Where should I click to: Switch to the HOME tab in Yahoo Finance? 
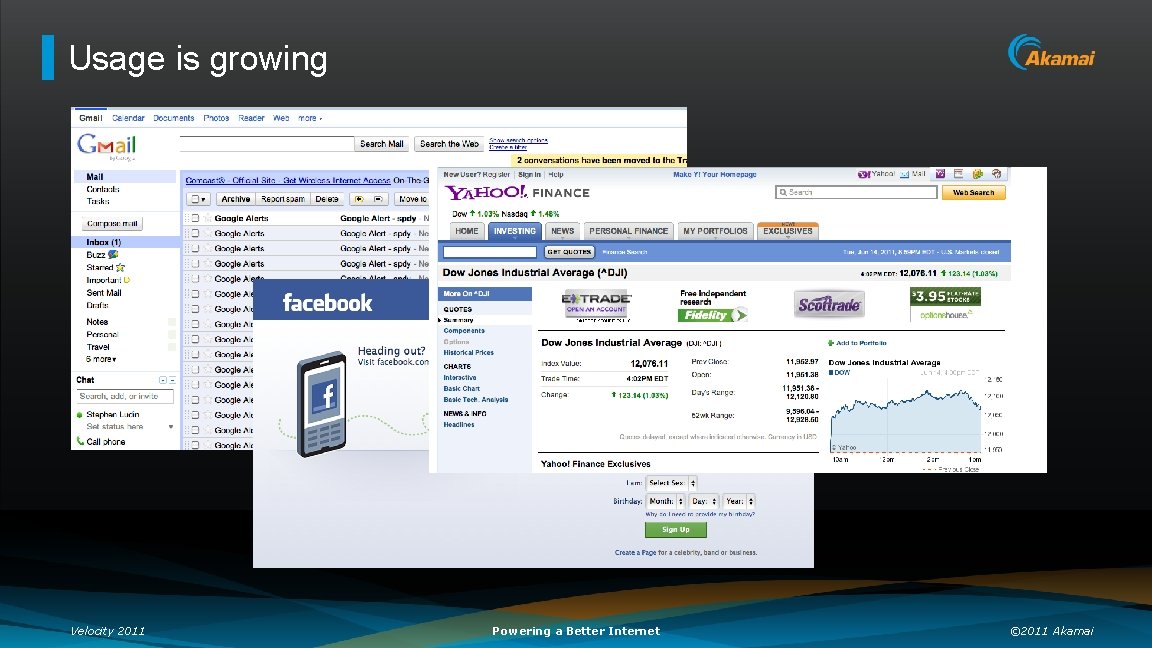[x=467, y=231]
